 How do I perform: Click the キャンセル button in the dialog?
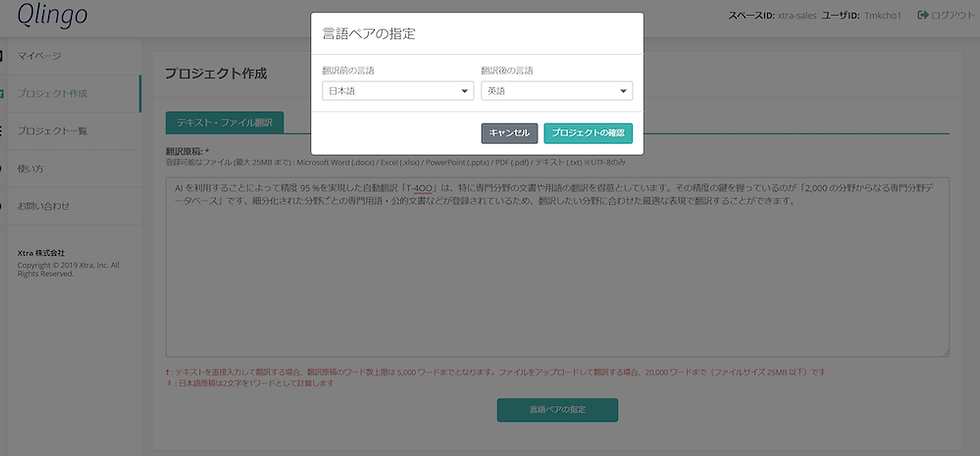(x=509, y=133)
